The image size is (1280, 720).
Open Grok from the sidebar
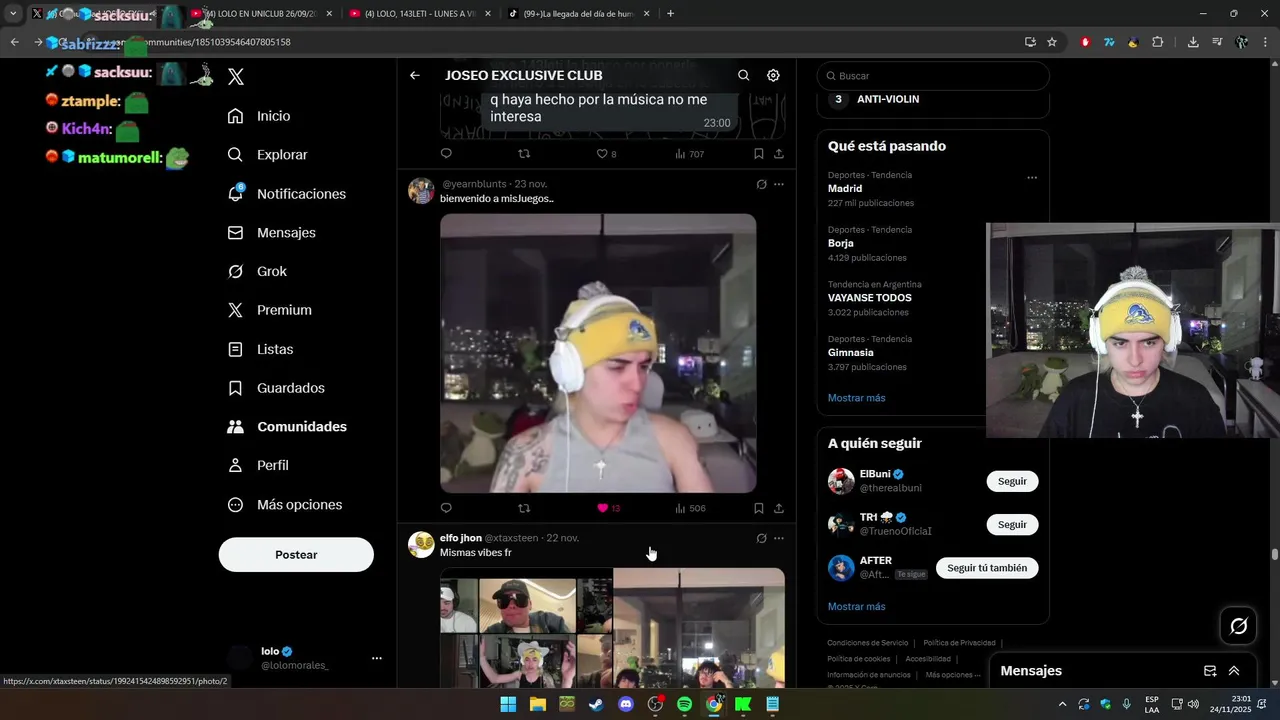tap(257, 271)
